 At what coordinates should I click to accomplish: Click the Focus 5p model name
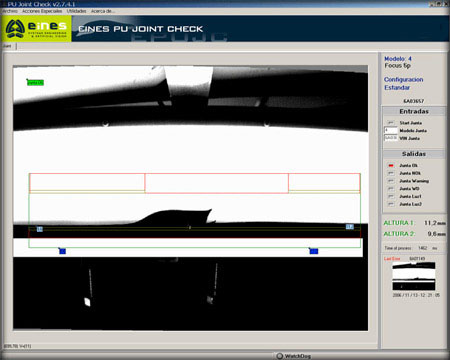[397, 66]
